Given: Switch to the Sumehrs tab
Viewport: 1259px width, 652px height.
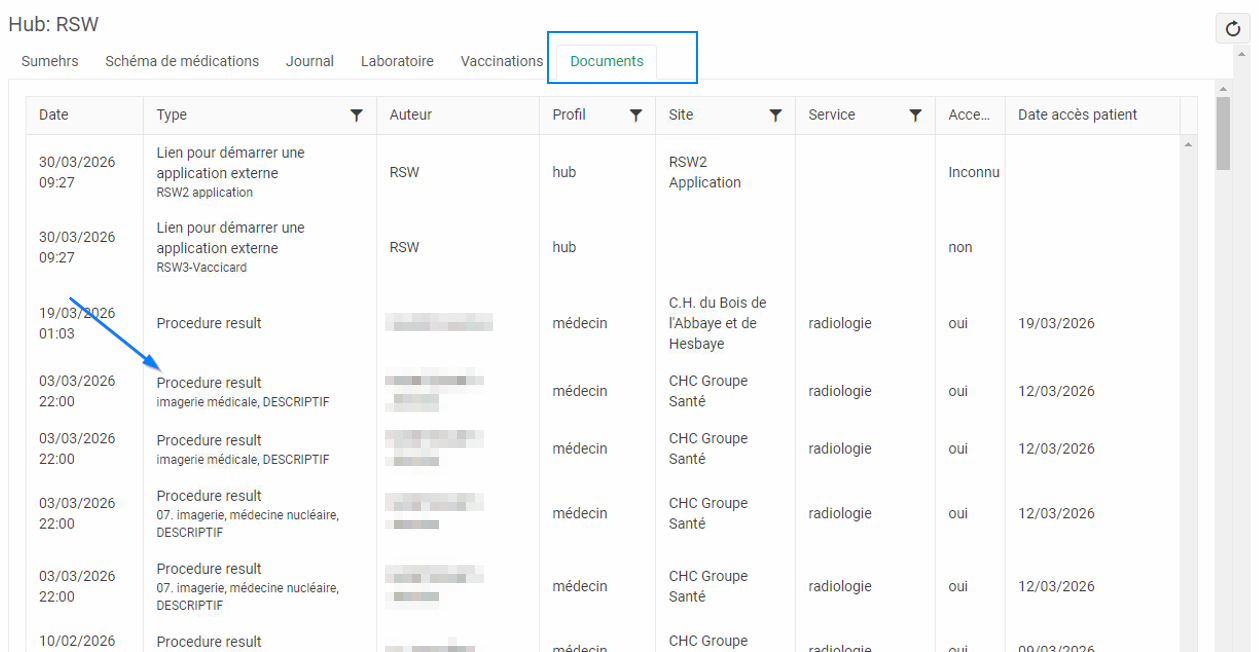Looking at the screenshot, I should pyautogui.click(x=50, y=61).
